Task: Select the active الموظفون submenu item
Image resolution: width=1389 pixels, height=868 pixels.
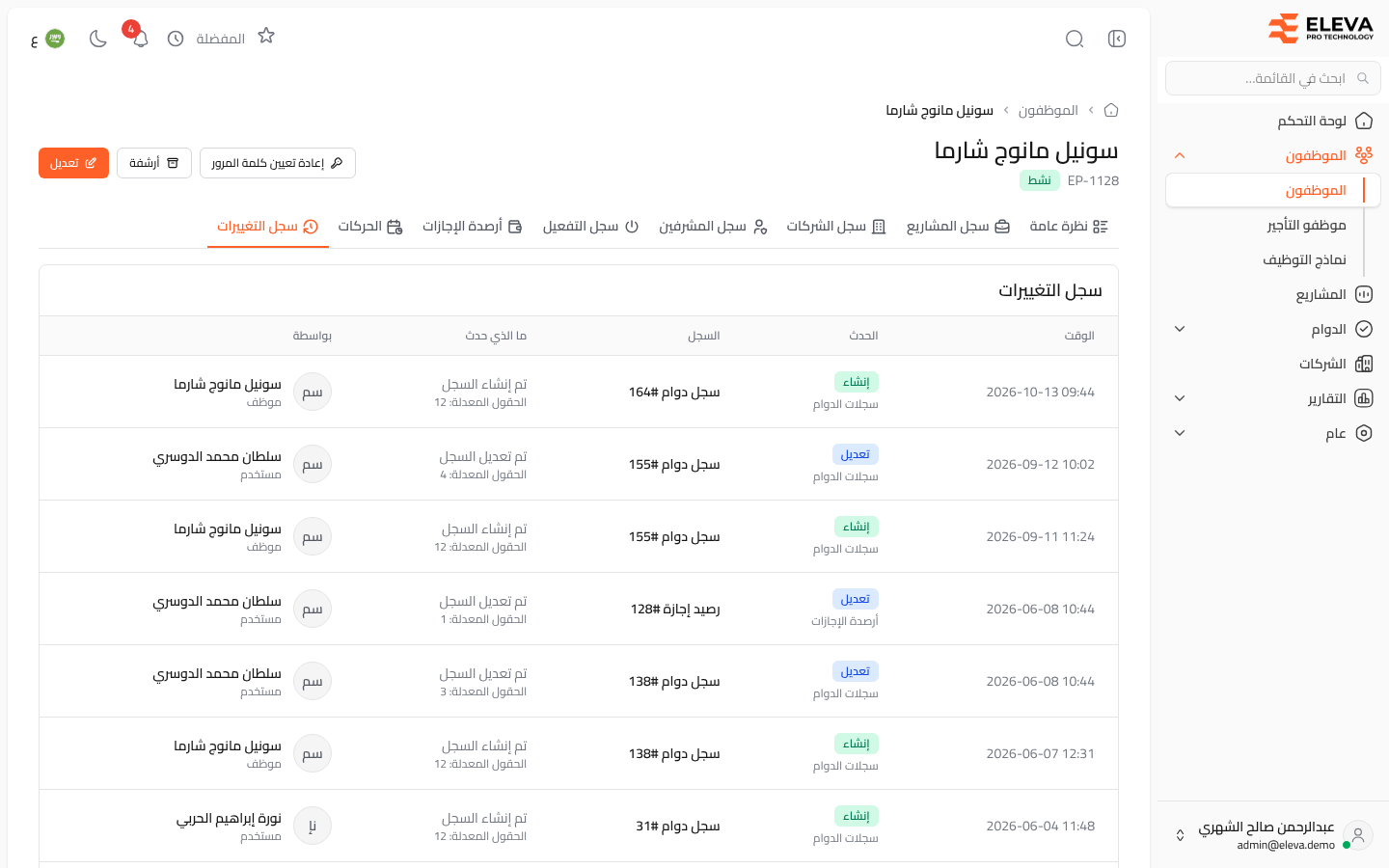Action: (x=1273, y=190)
